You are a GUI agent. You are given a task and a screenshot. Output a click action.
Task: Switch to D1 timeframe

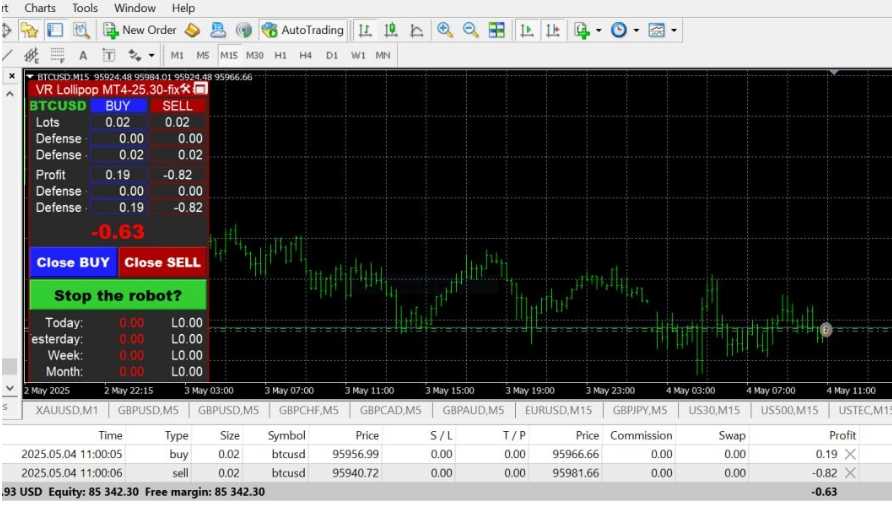click(332, 55)
